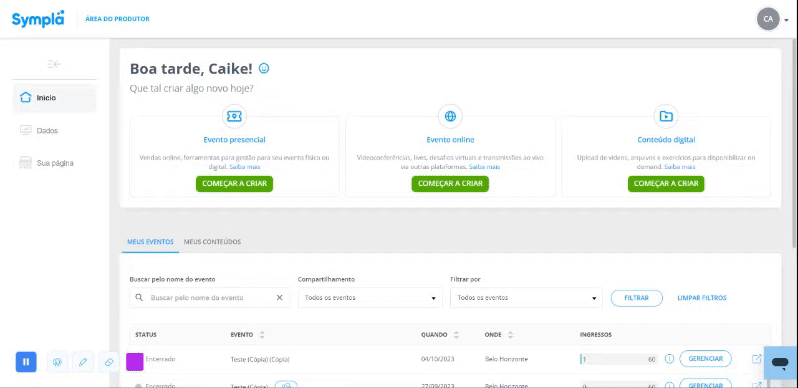Image resolution: width=798 pixels, height=388 pixels.
Task: Open Saiba mais for Conteúdo digital
Action: [x=680, y=167]
